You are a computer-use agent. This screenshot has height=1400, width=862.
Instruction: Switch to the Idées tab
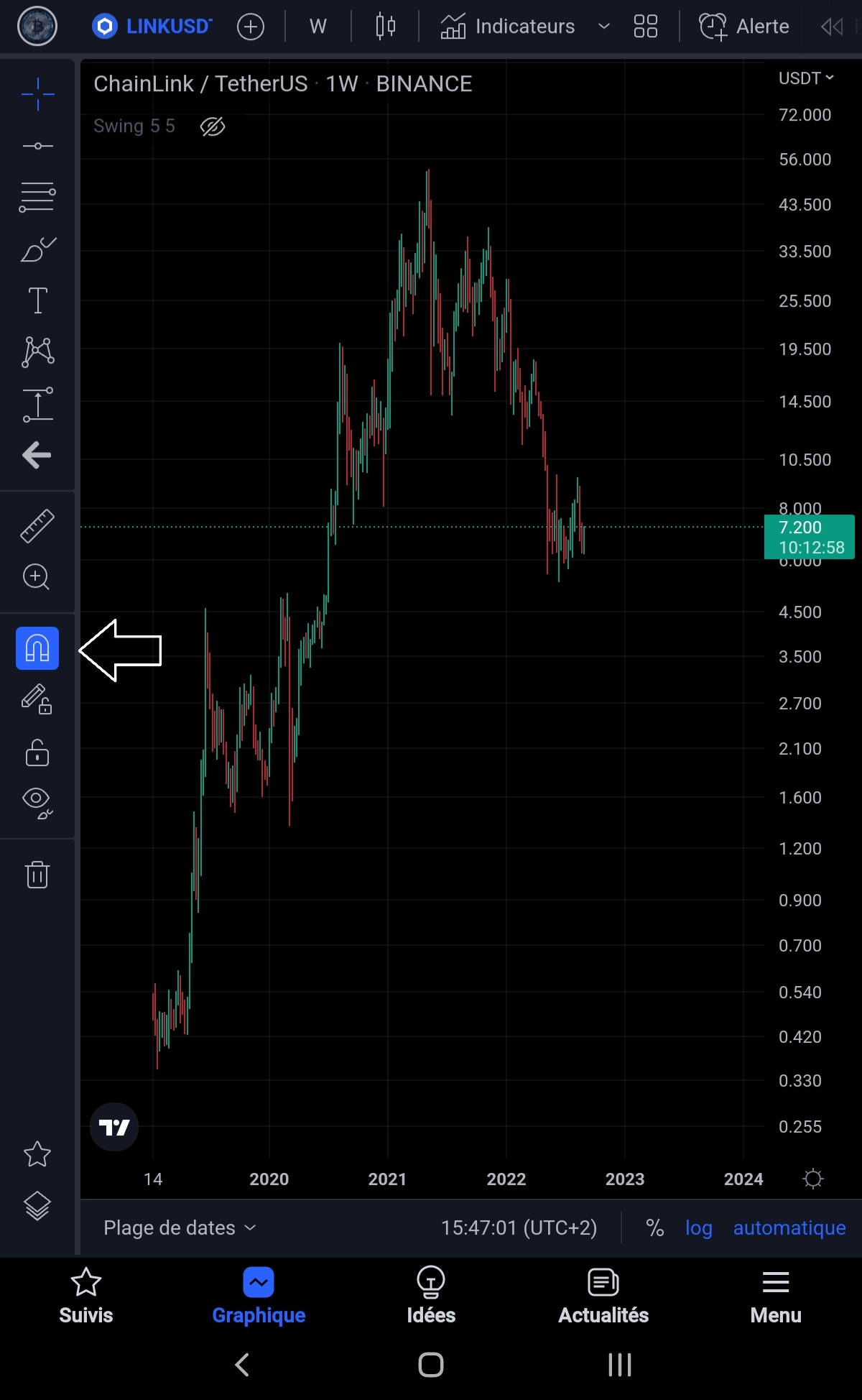tap(431, 1297)
